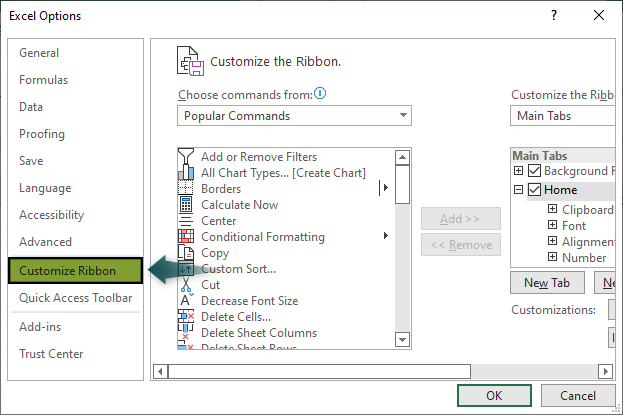Select the Clipboard group tree item
This screenshot has height=415, width=623.
coord(588,209)
